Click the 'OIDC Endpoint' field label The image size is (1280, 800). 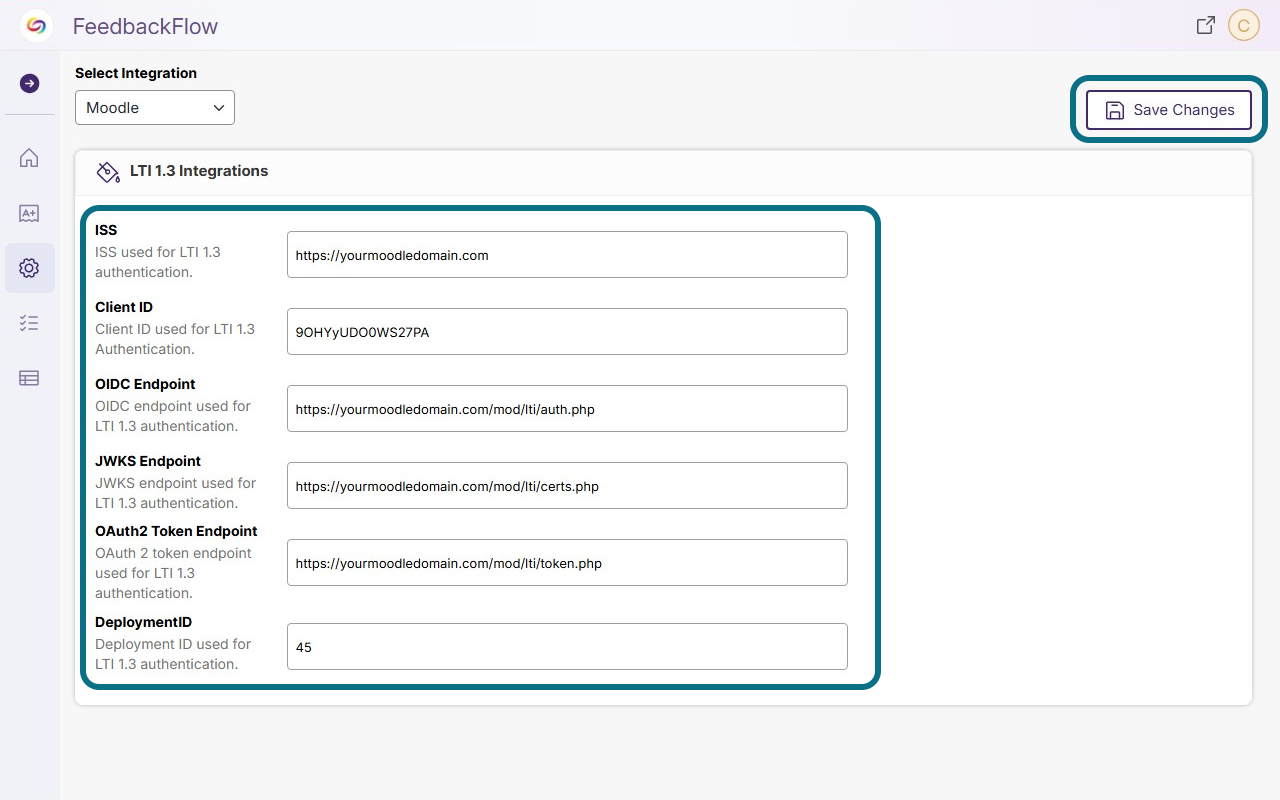[x=145, y=384]
